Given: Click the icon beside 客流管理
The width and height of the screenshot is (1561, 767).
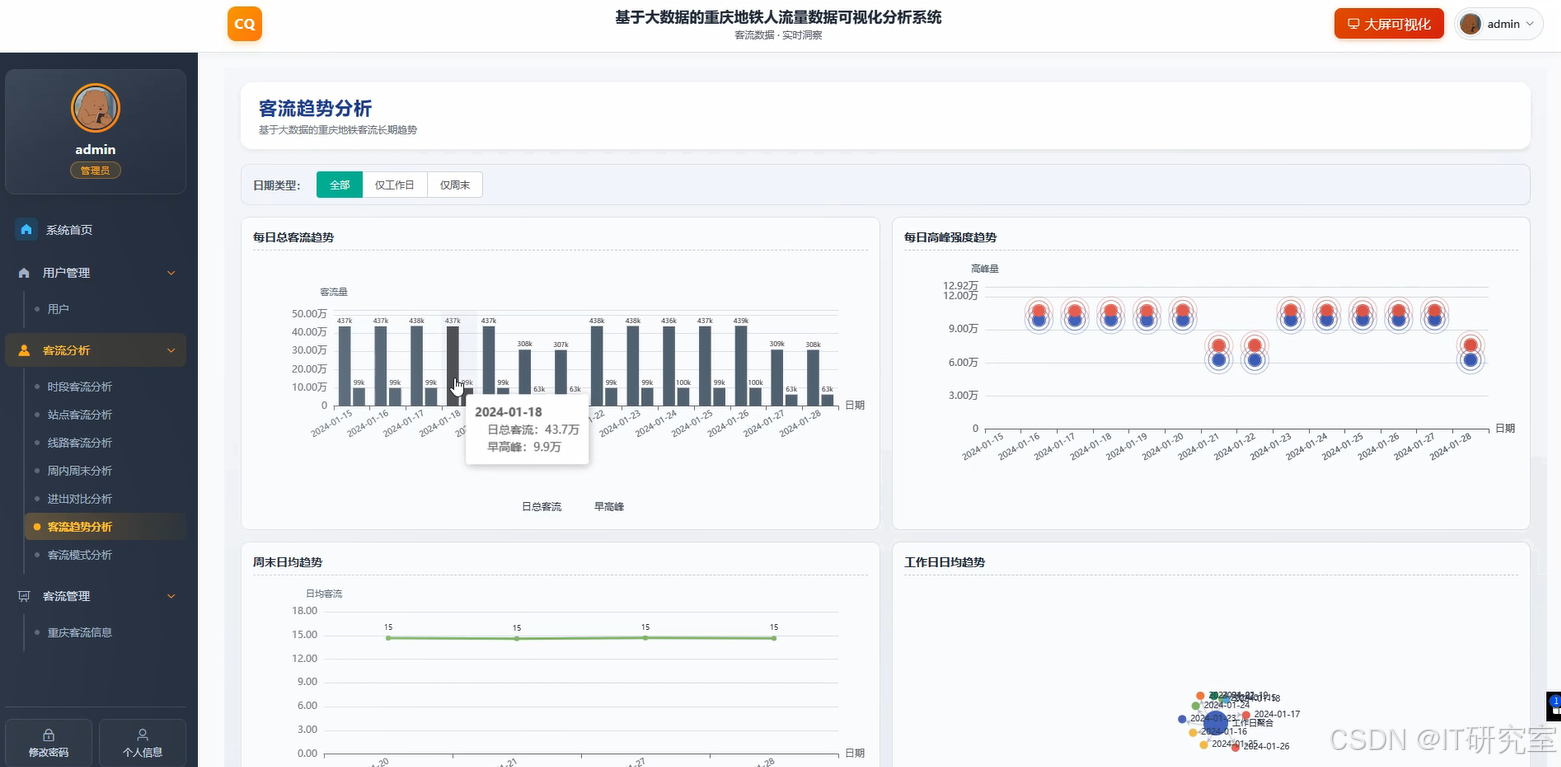Looking at the screenshot, I should click(24, 596).
